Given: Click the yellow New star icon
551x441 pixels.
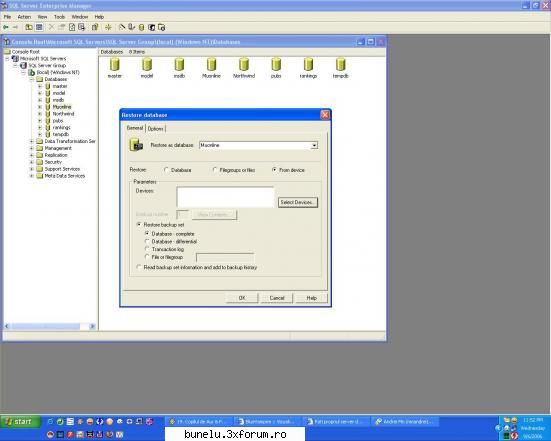Looking at the screenshot, I should (108, 27).
